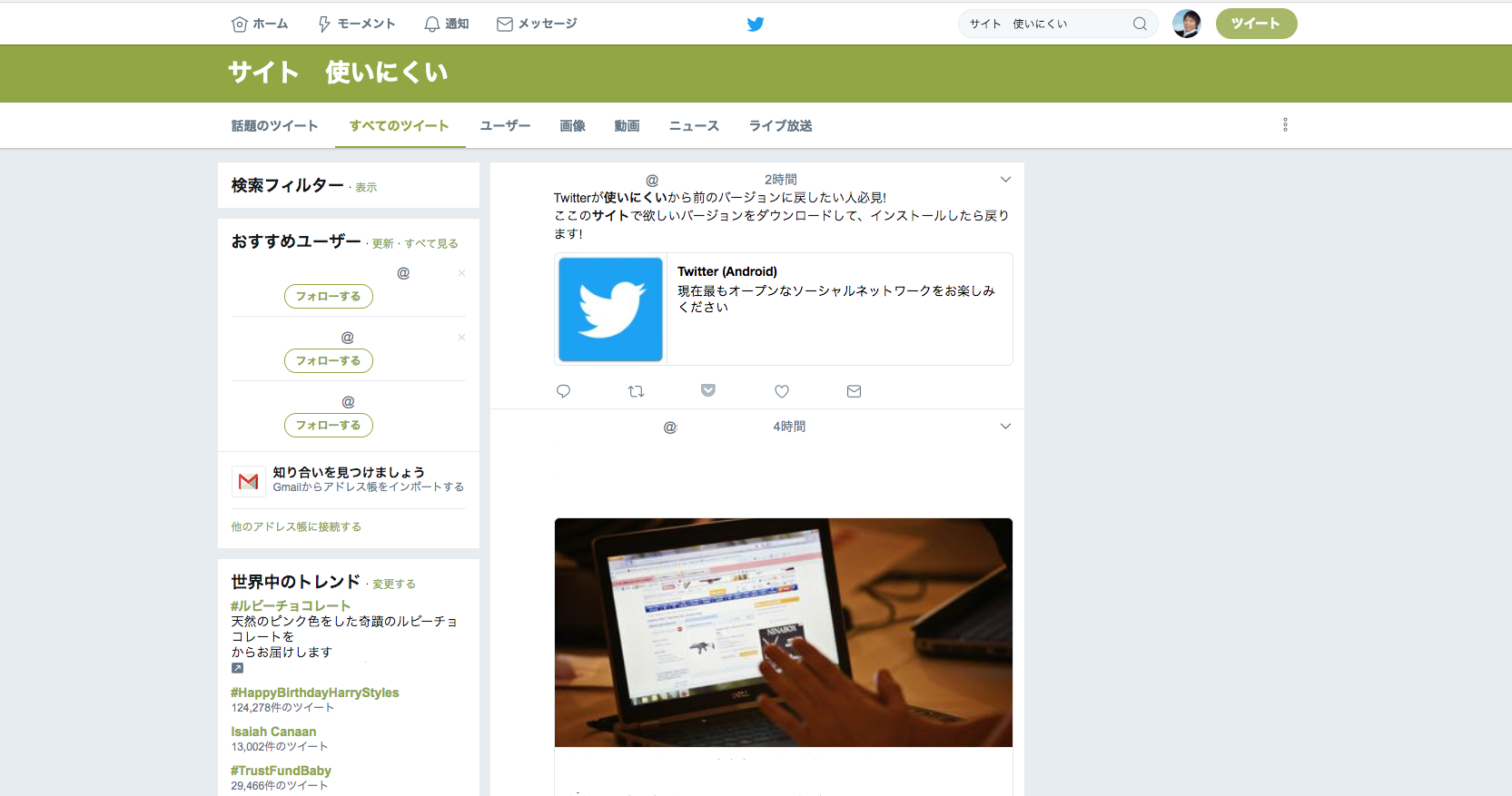The height and width of the screenshot is (796, 1512).
Task: Open the 4時間 tweet timestamp
Action: [x=789, y=427]
